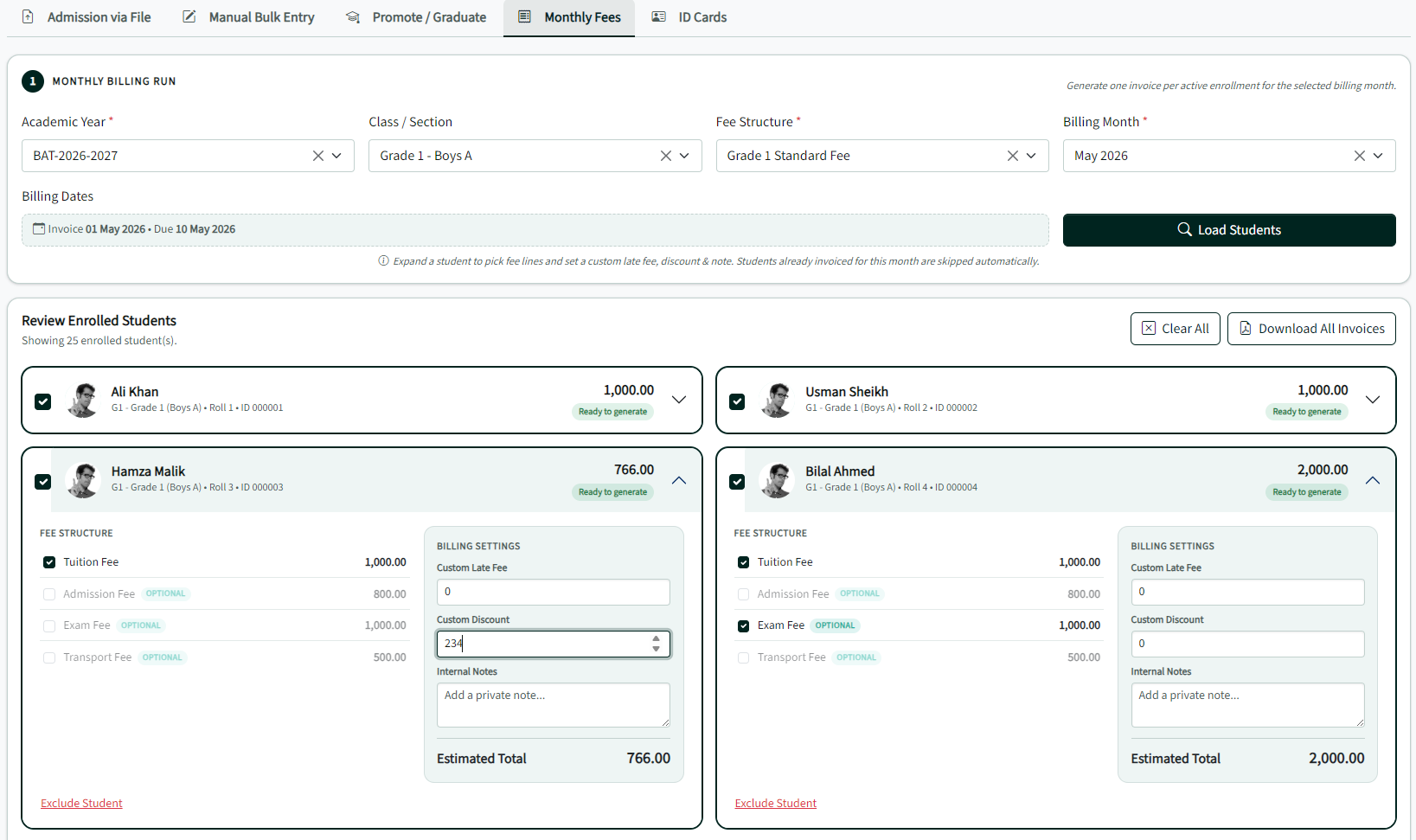
Task: Toggle Hamza Malik's Tuition Fee checkbox
Action: tap(49, 562)
